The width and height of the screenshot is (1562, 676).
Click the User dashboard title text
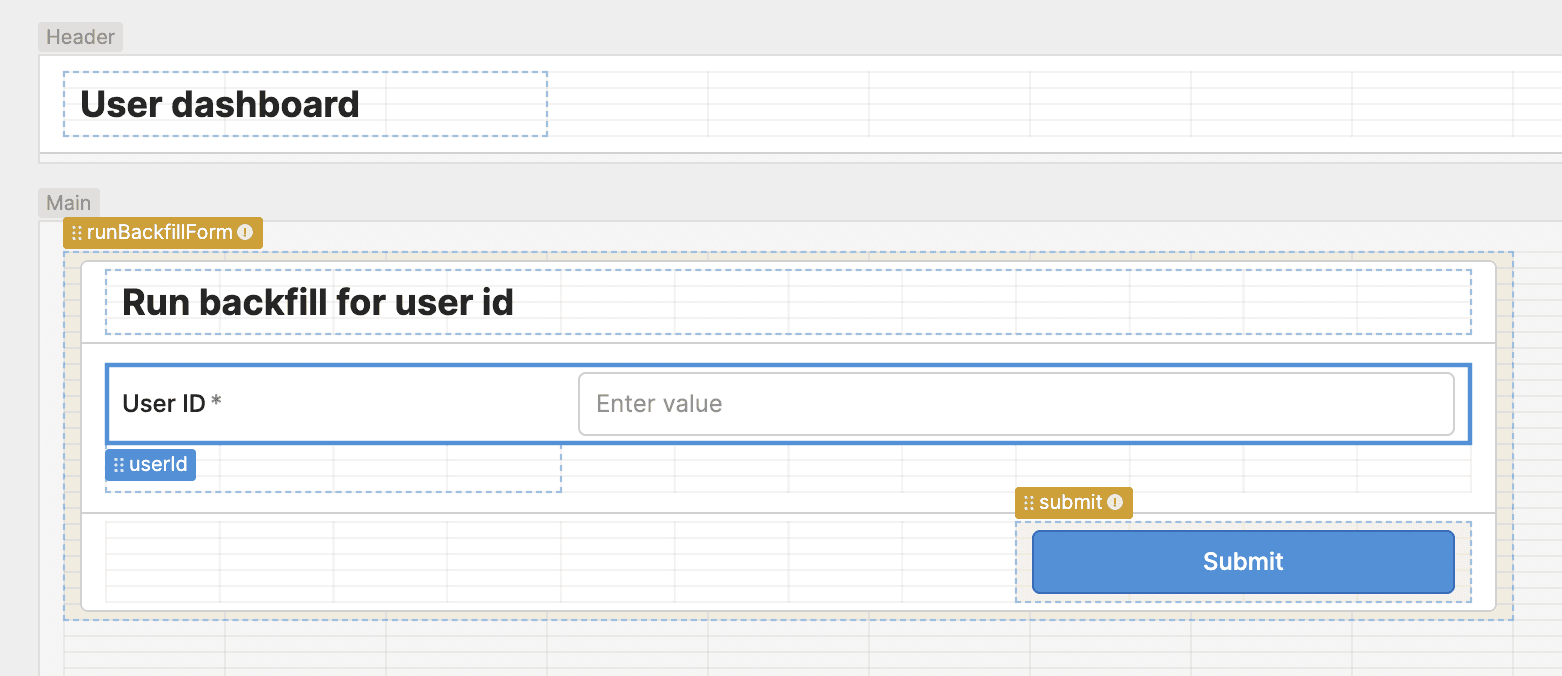[220, 103]
